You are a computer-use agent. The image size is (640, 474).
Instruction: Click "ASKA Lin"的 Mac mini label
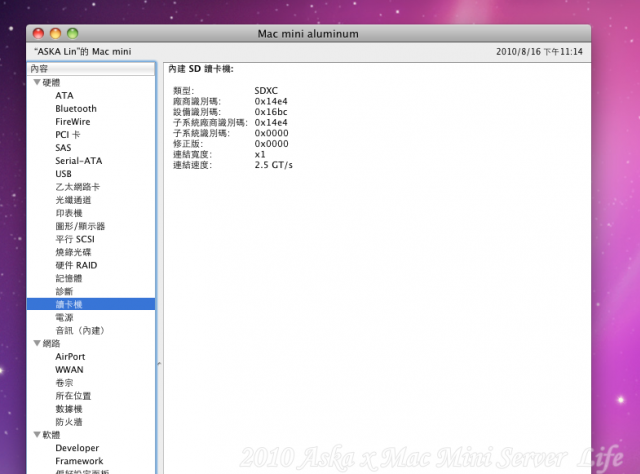tap(83, 52)
